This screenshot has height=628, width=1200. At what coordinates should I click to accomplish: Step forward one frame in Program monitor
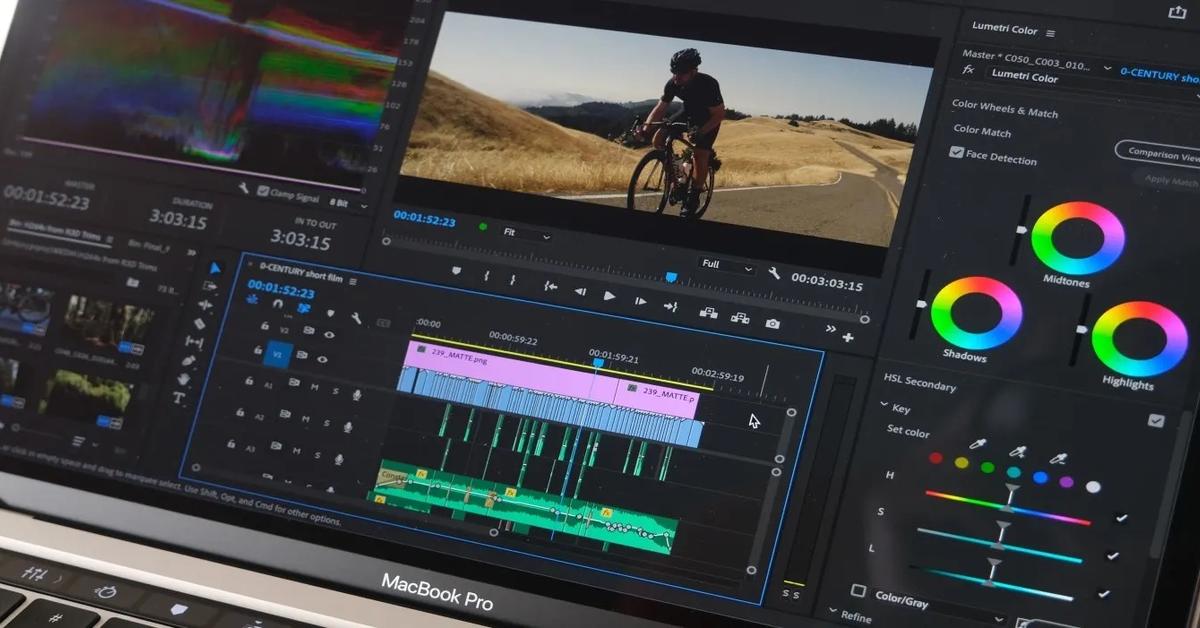coord(640,301)
